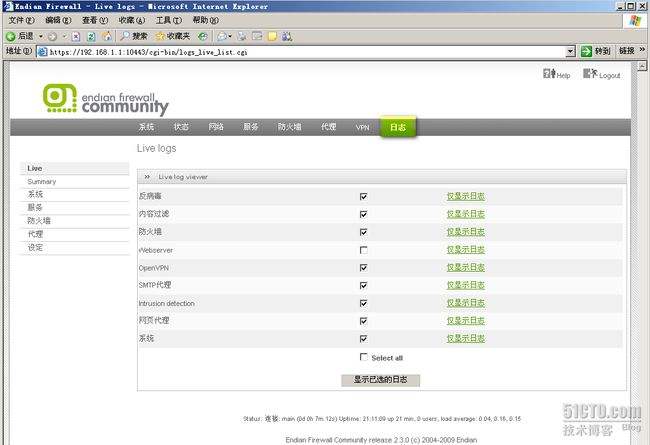
Task: Uncheck the 反病毒 log checkbox
Action: [x=364, y=197]
